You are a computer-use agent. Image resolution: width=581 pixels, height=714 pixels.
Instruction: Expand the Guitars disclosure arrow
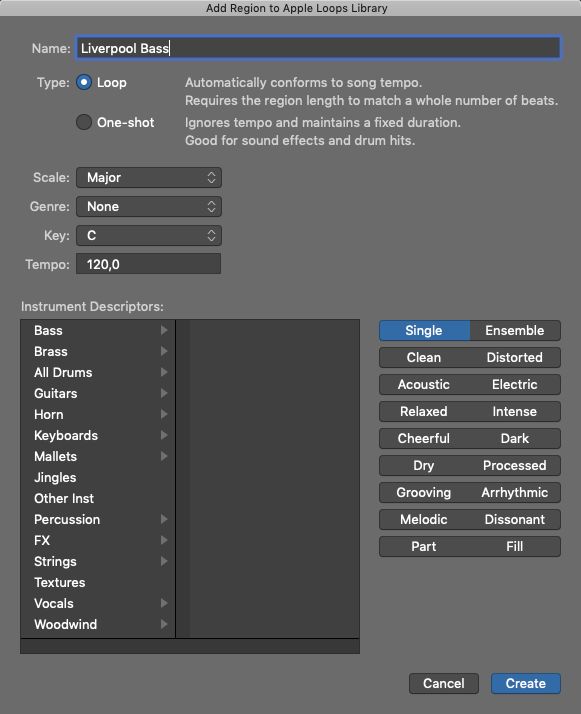click(164, 393)
